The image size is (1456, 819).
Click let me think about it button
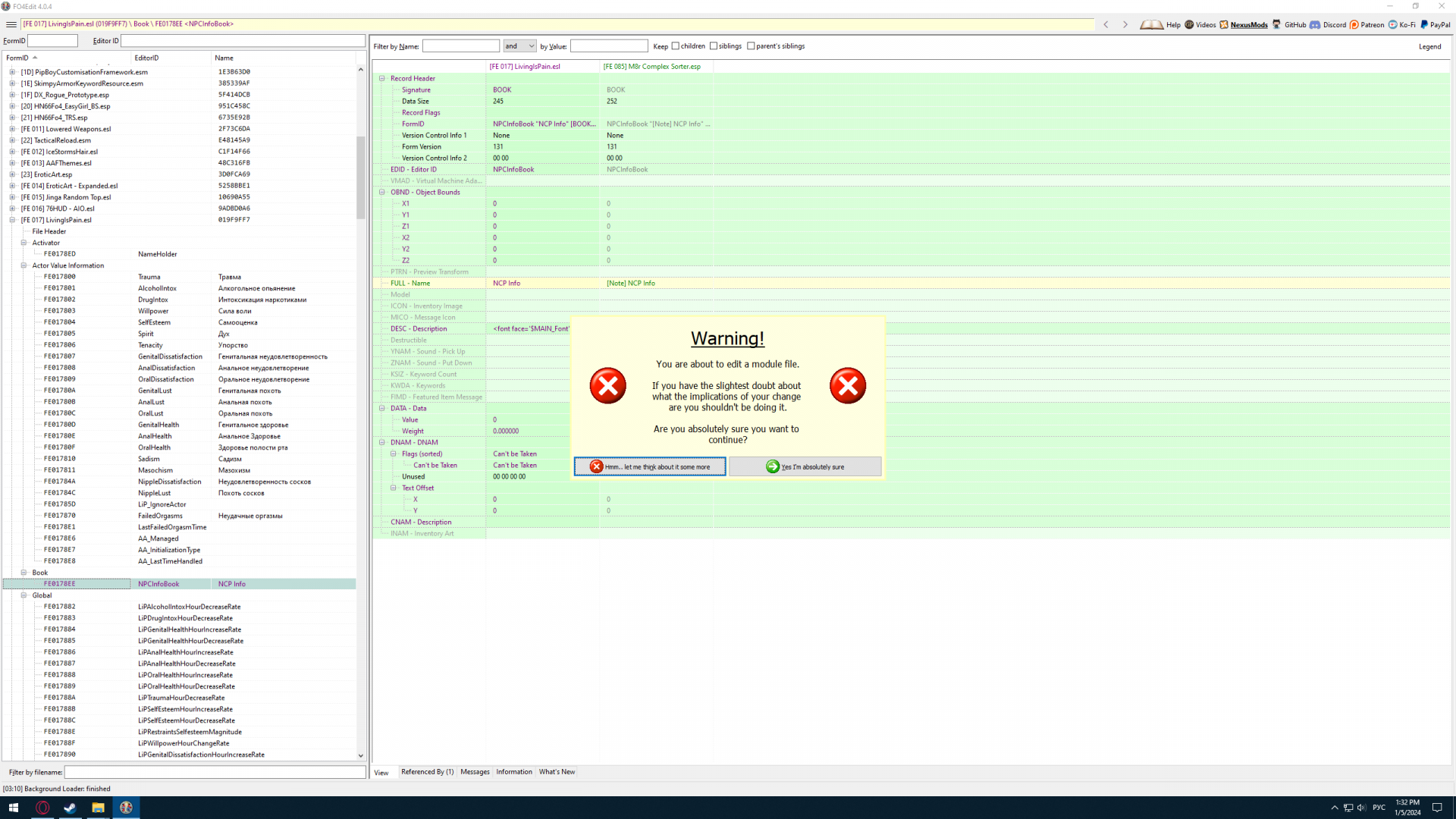pyautogui.click(x=649, y=466)
